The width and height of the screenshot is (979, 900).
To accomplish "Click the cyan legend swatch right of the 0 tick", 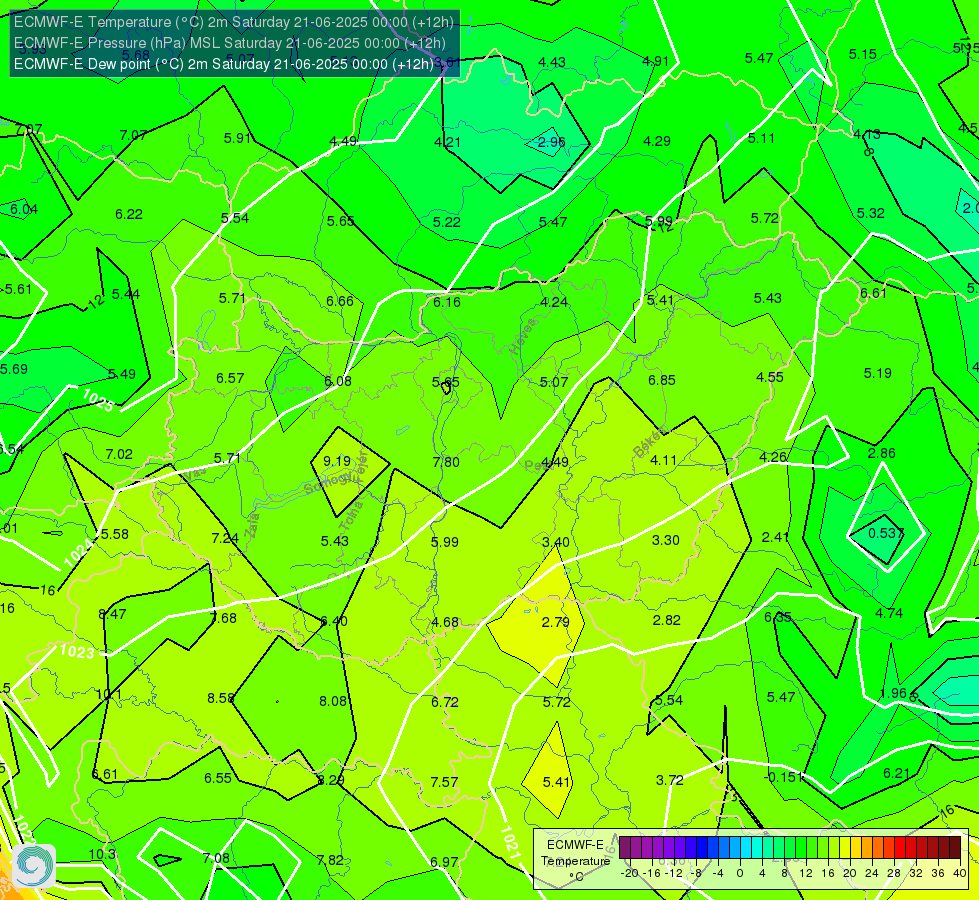I will [x=745, y=848].
